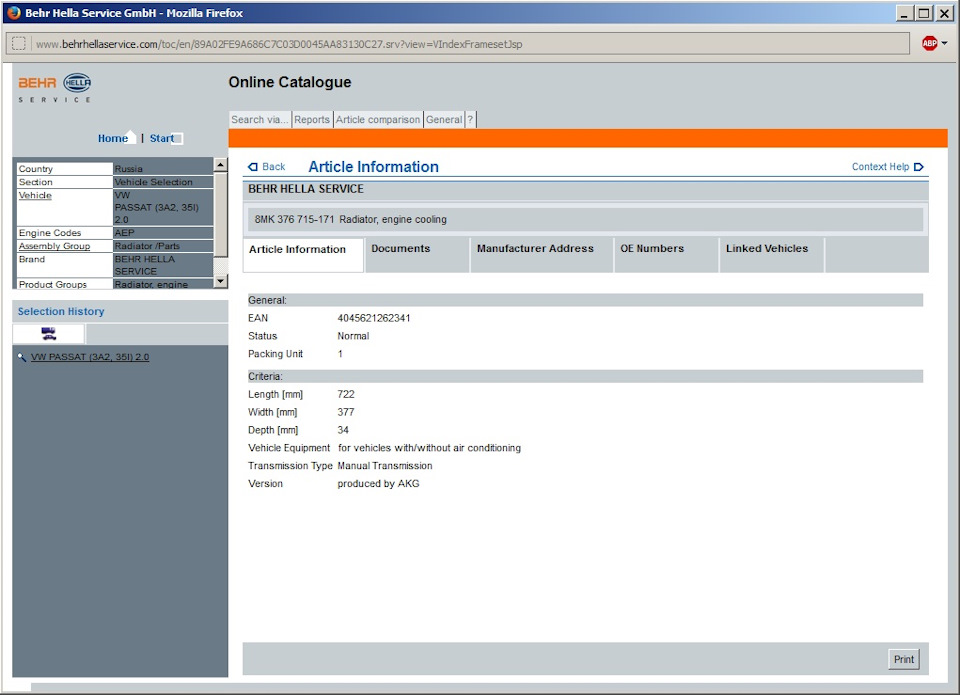This screenshot has height=695, width=960.
Task: Open the Search via... menu
Action: pos(260,119)
